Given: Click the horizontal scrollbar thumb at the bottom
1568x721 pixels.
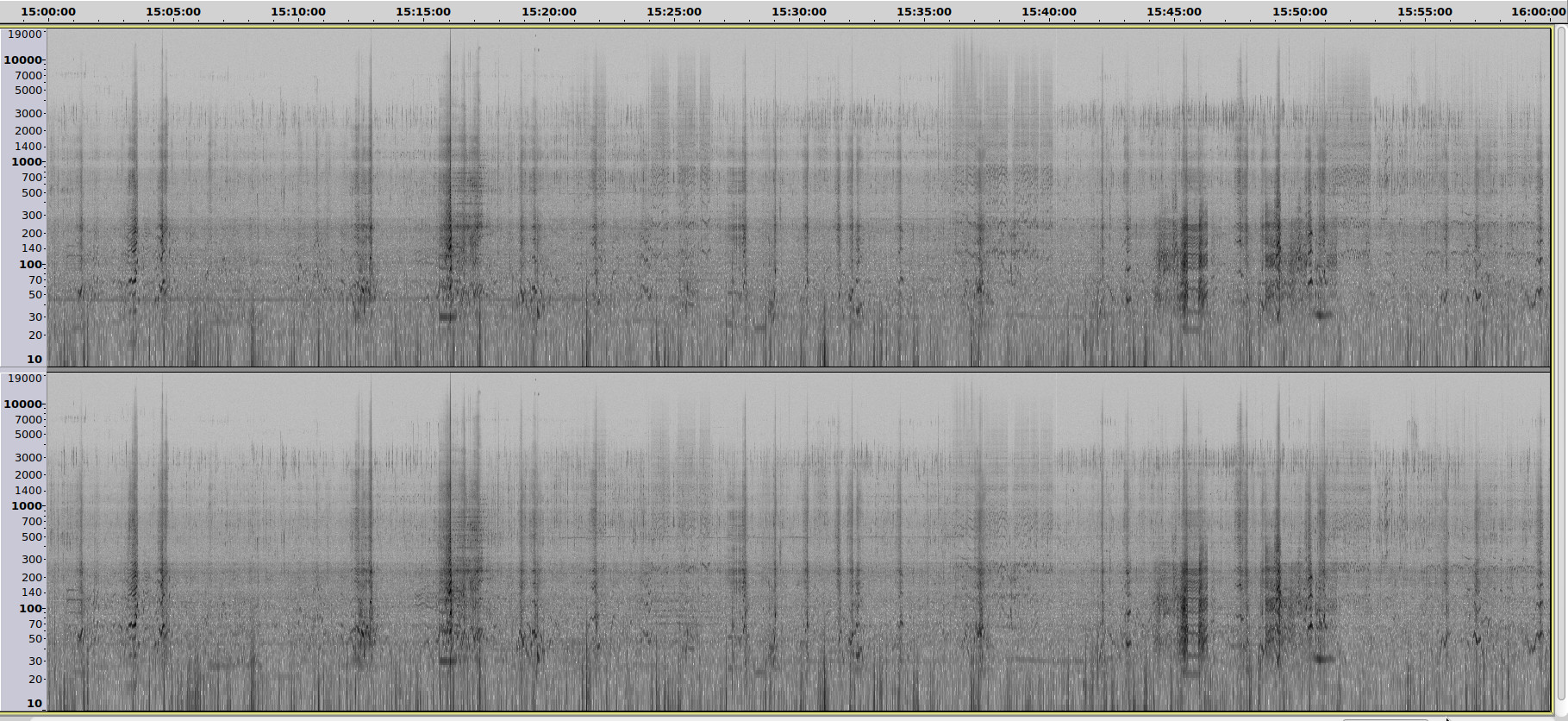Looking at the screenshot, I should [x=1384, y=718].
